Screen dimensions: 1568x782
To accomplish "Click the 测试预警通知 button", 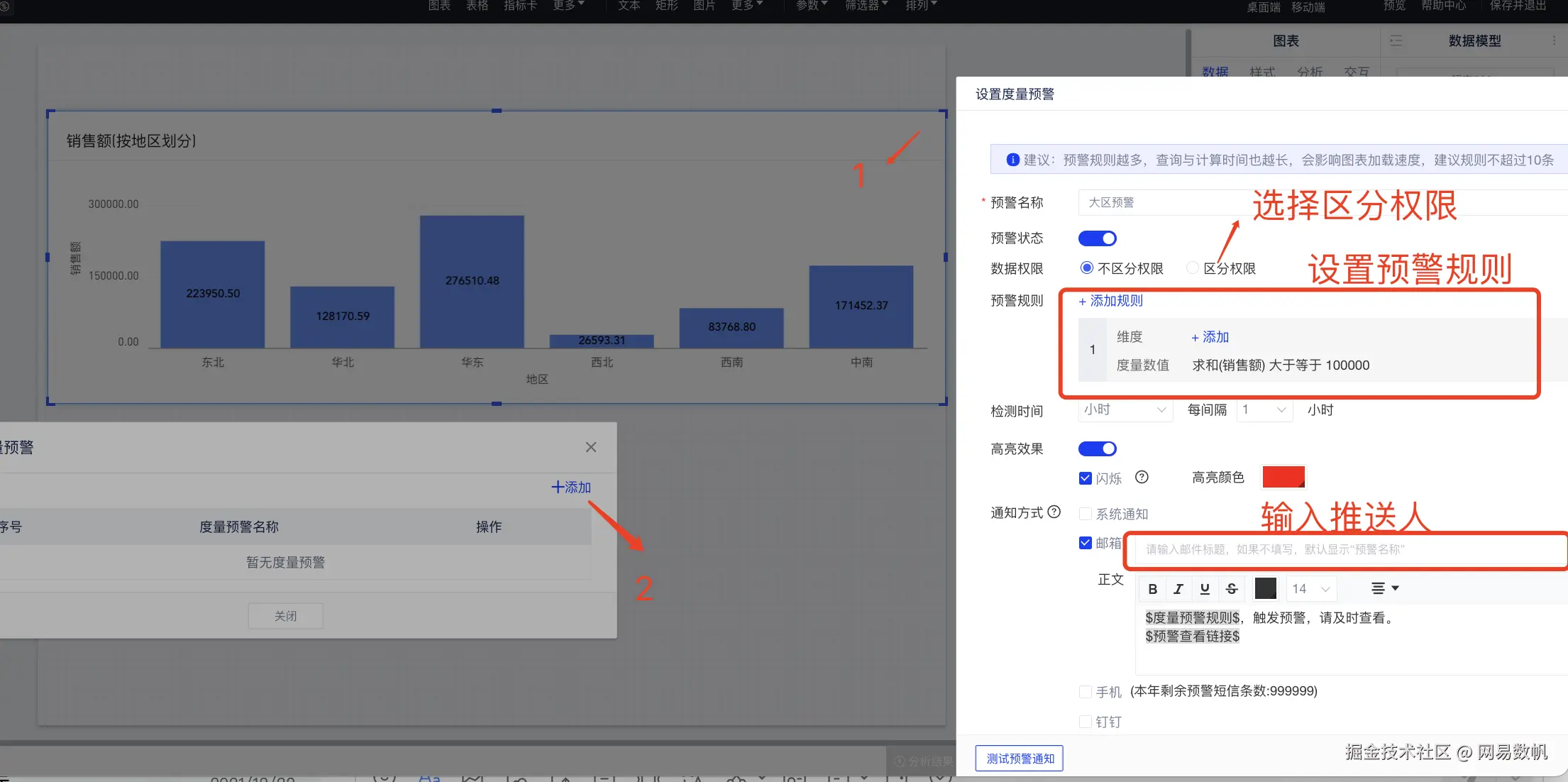I will (x=1020, y=759).
